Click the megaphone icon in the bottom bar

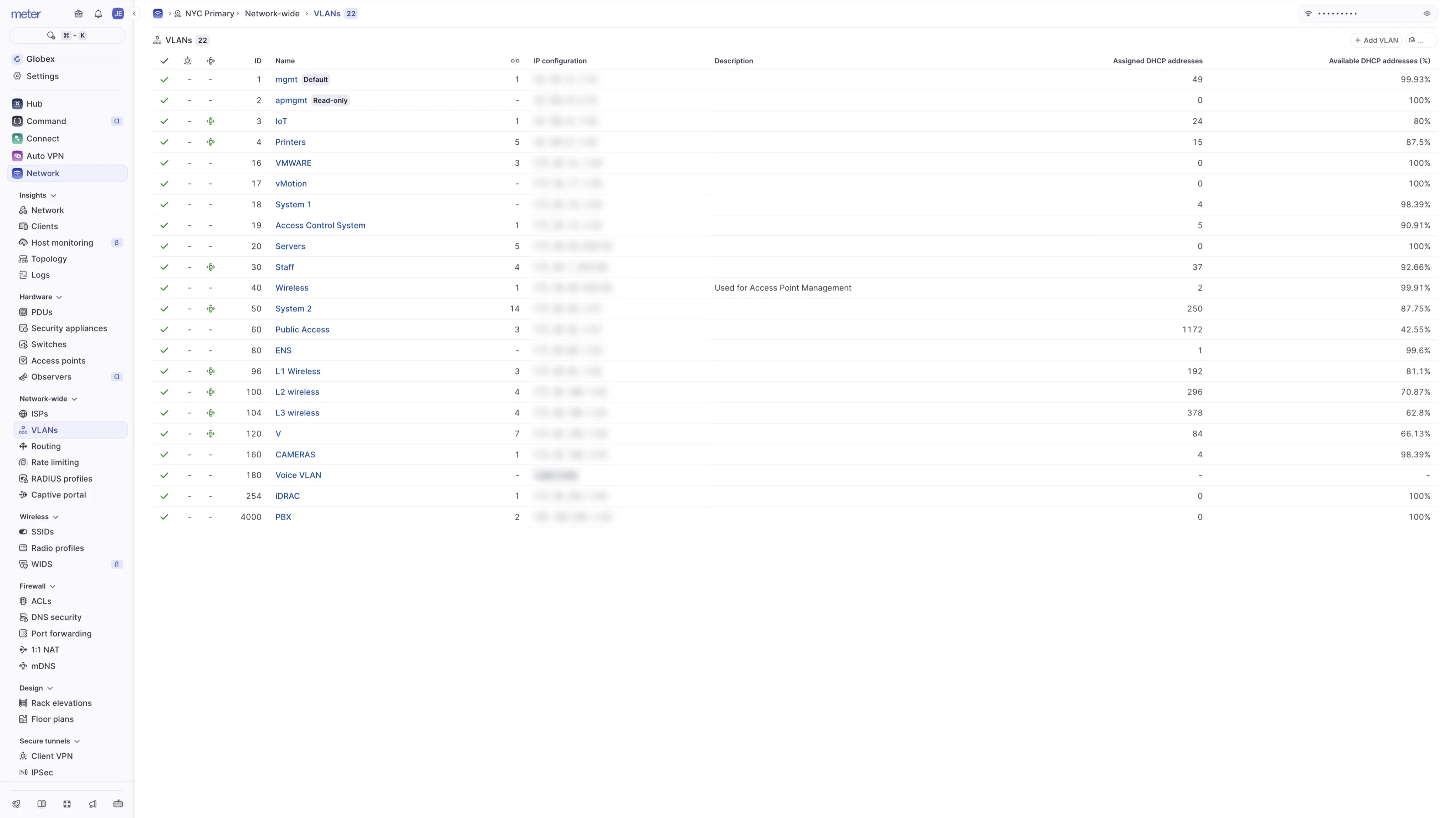click(x=93, y=804)
